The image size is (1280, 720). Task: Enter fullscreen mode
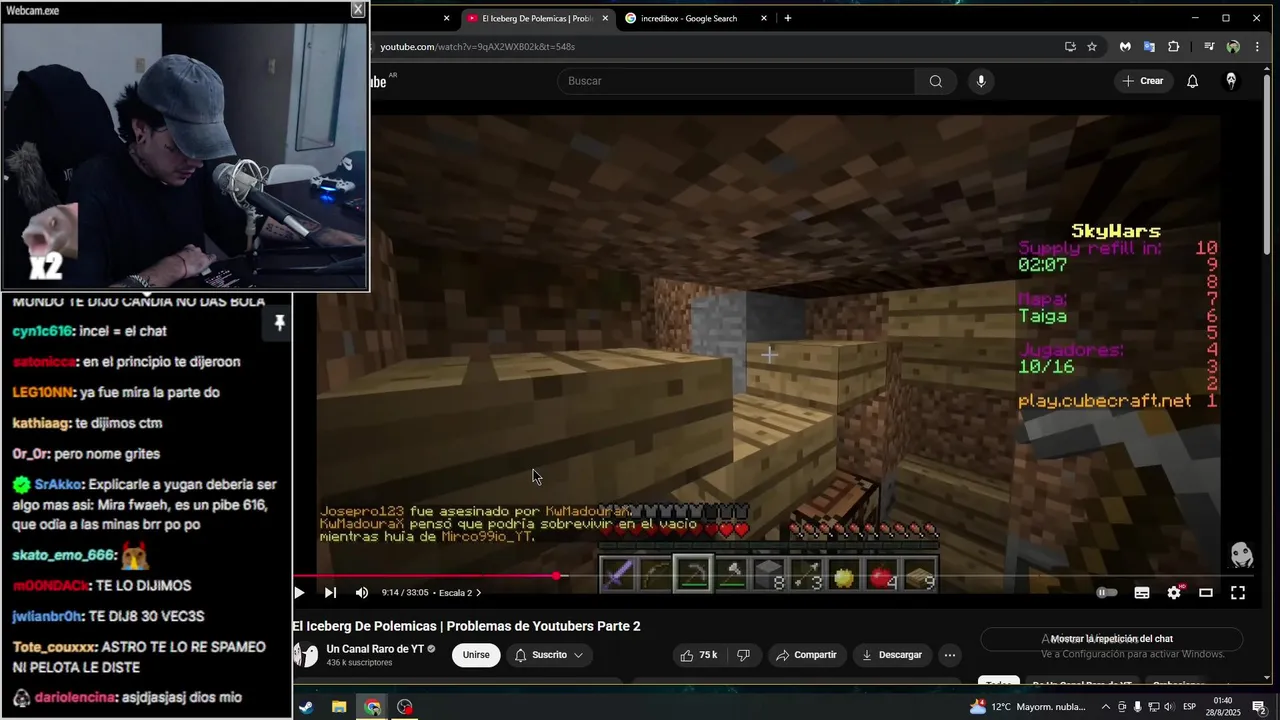(1238, 593)
